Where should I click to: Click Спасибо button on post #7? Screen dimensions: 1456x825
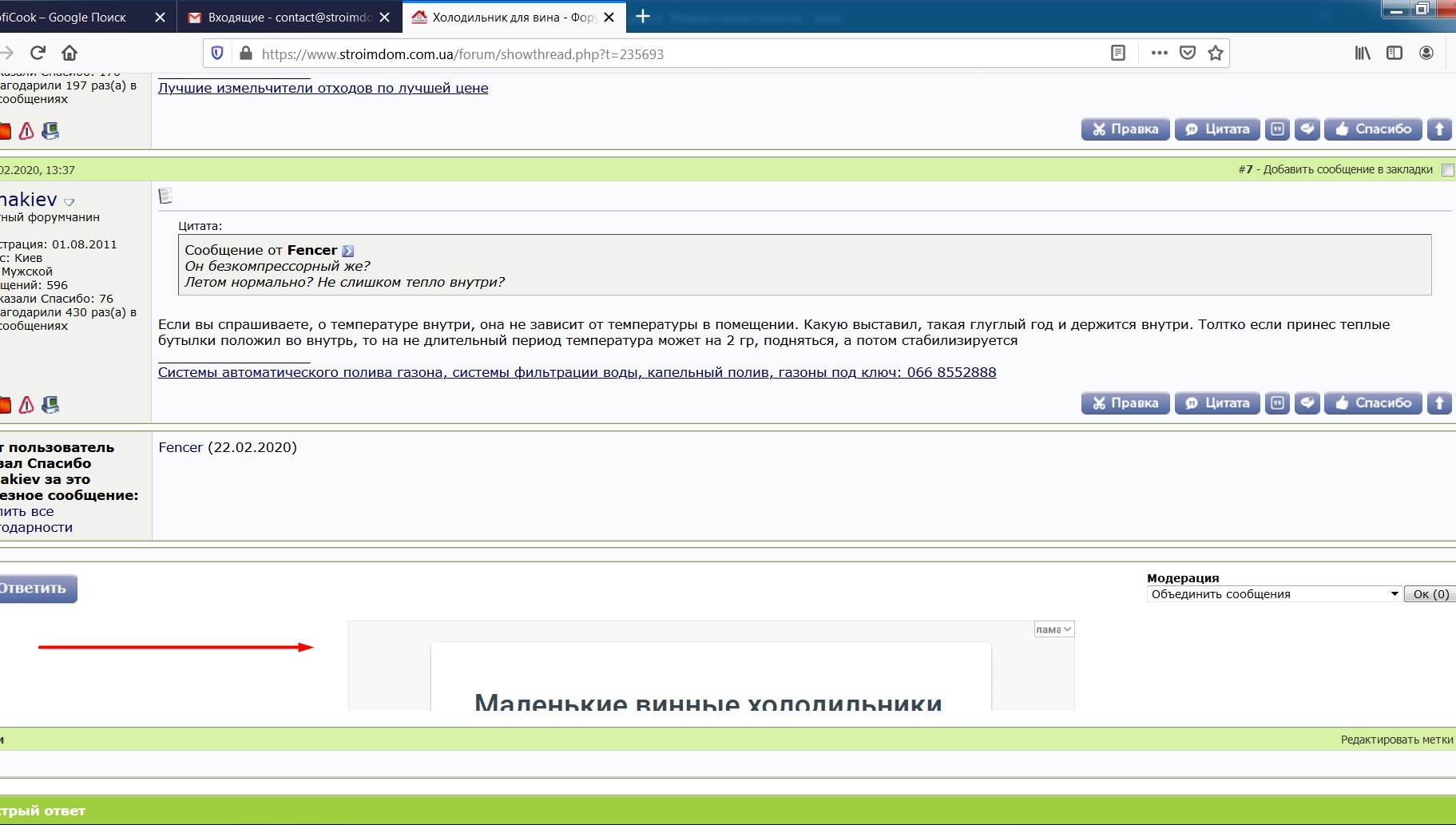(1373, 403)
